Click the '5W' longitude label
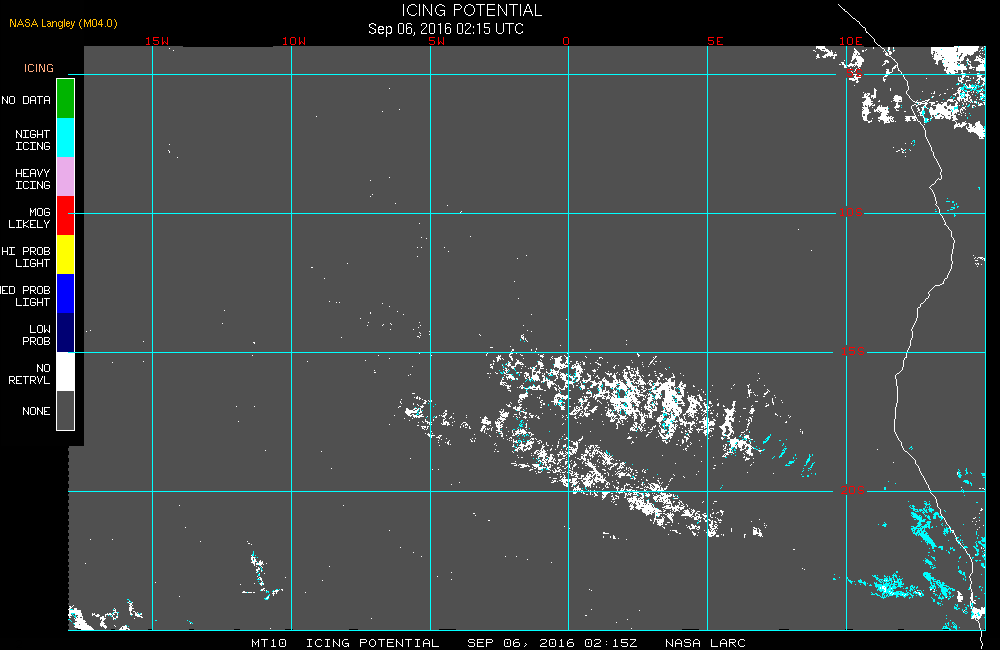 [437, 41]
